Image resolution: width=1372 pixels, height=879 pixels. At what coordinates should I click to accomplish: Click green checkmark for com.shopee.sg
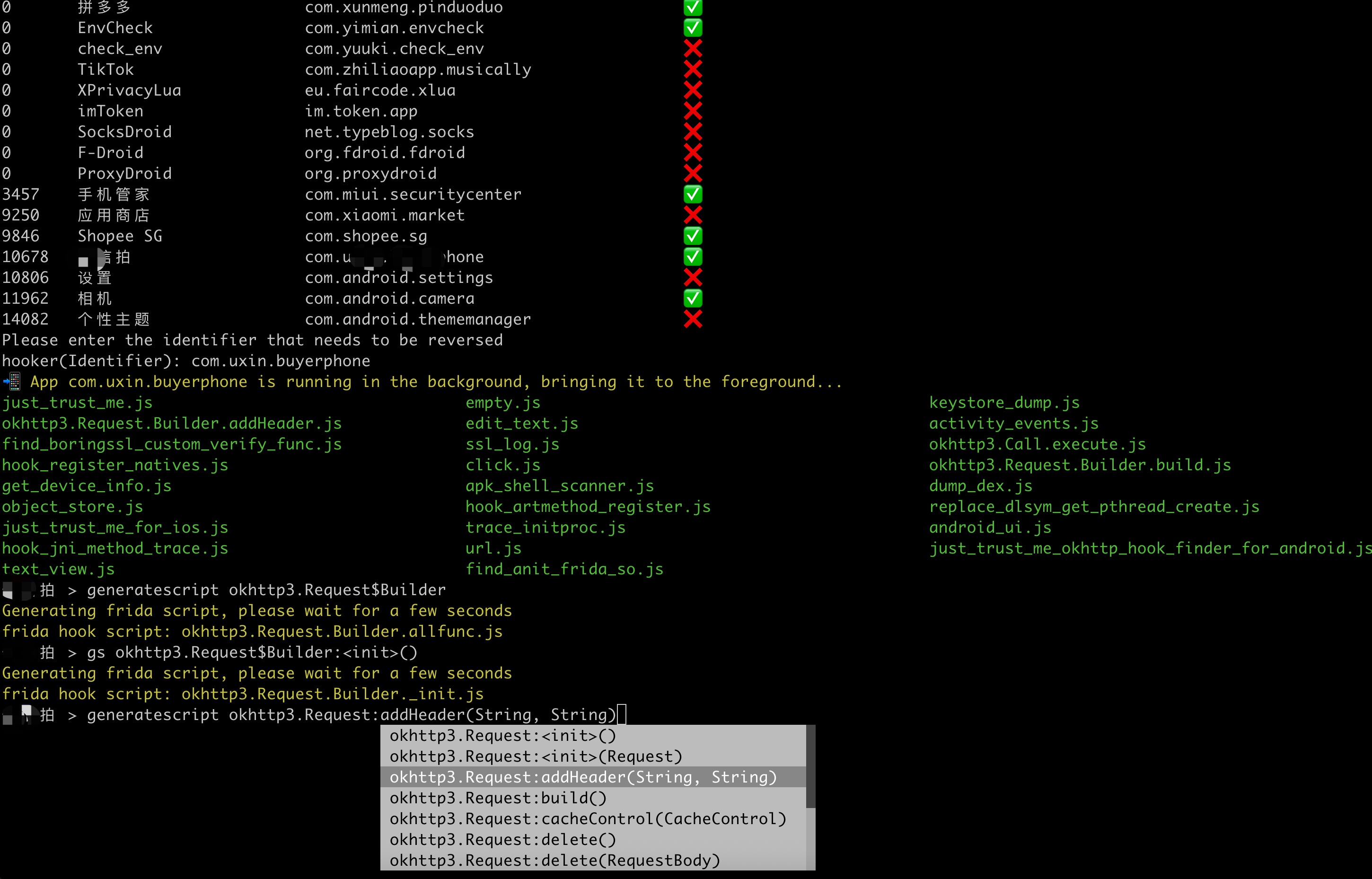692,236
